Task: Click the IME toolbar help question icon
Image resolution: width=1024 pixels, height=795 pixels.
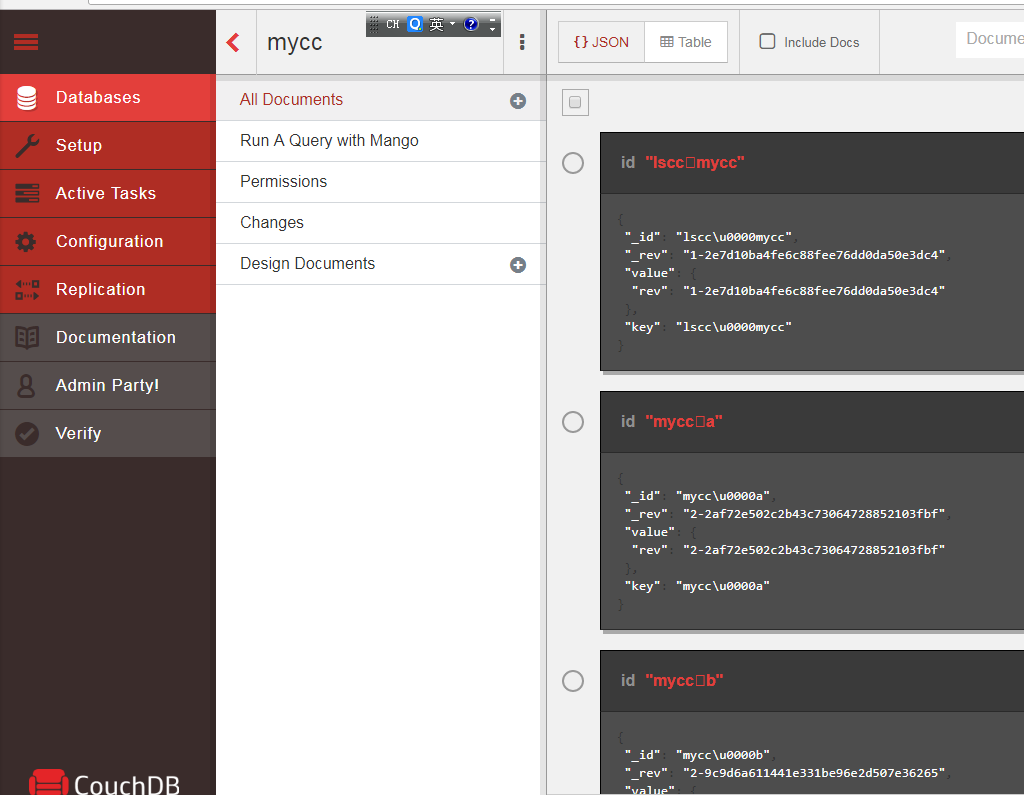Action: point(471,24)
